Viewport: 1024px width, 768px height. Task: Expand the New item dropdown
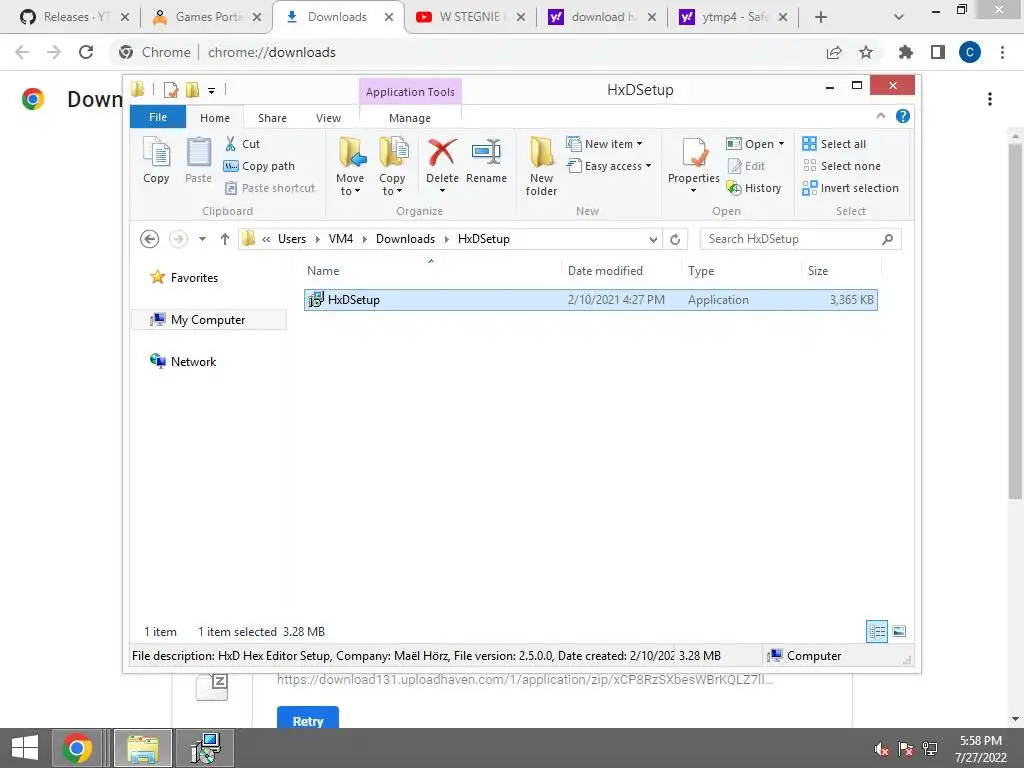[604, 144]
